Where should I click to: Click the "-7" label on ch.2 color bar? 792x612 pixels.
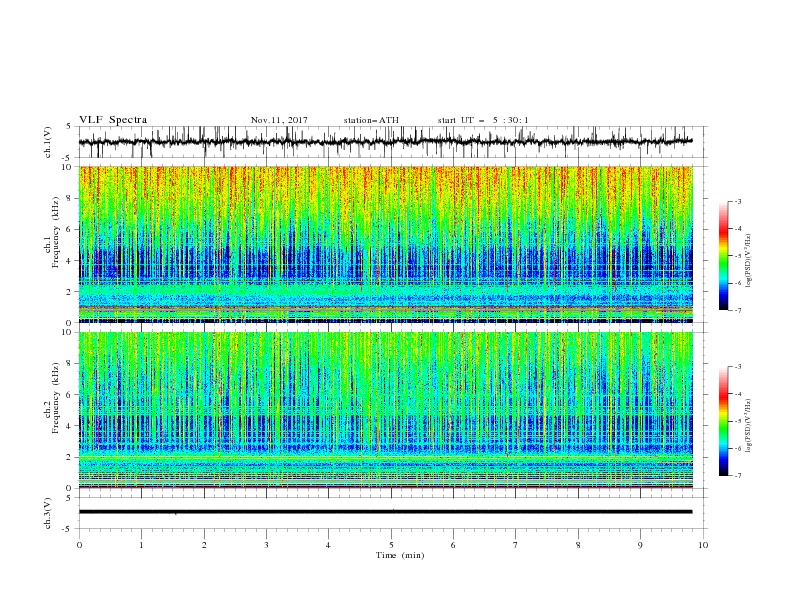737,475
